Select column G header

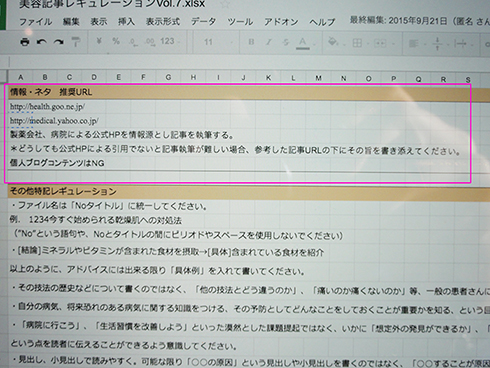point(168,77)
